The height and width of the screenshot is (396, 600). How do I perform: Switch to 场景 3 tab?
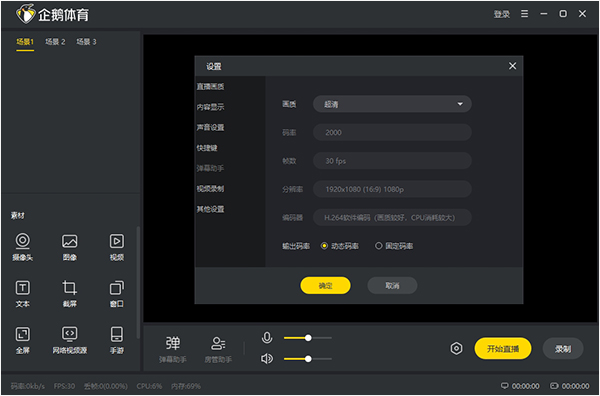[86, 42]
